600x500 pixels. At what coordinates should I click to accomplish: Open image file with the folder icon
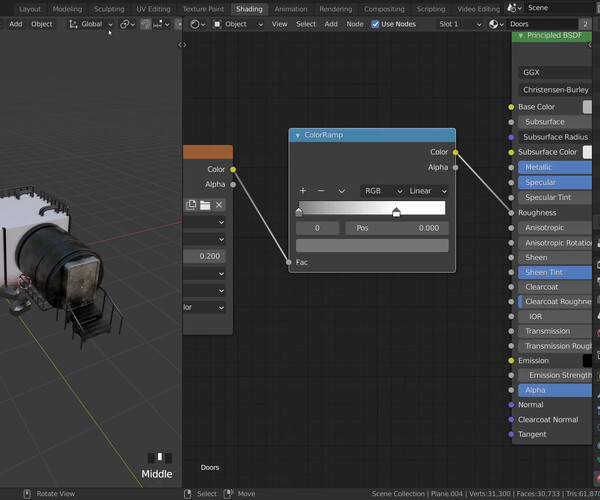coord(205,205)
